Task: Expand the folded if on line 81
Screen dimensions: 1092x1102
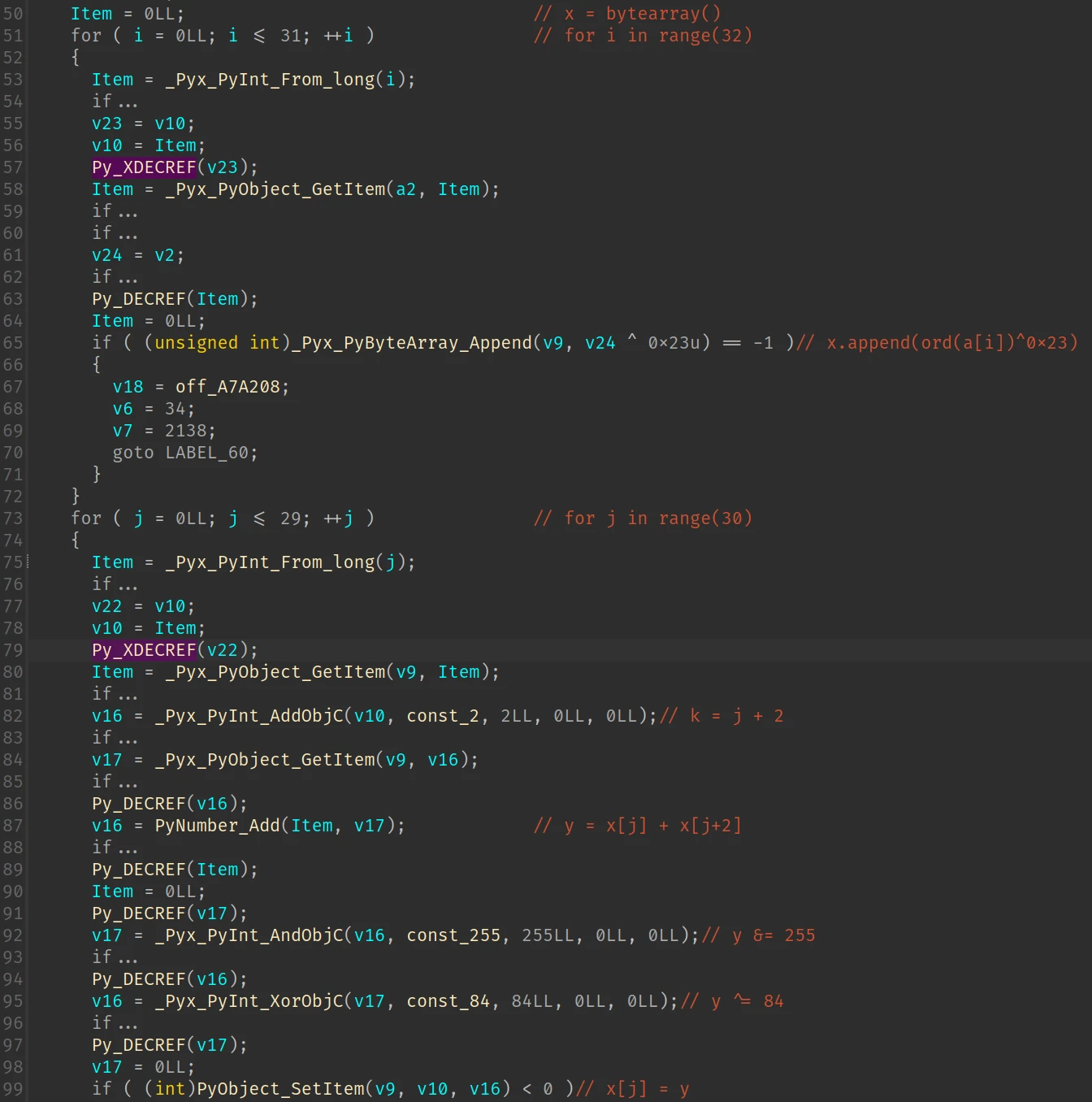Action: point(115,694)
